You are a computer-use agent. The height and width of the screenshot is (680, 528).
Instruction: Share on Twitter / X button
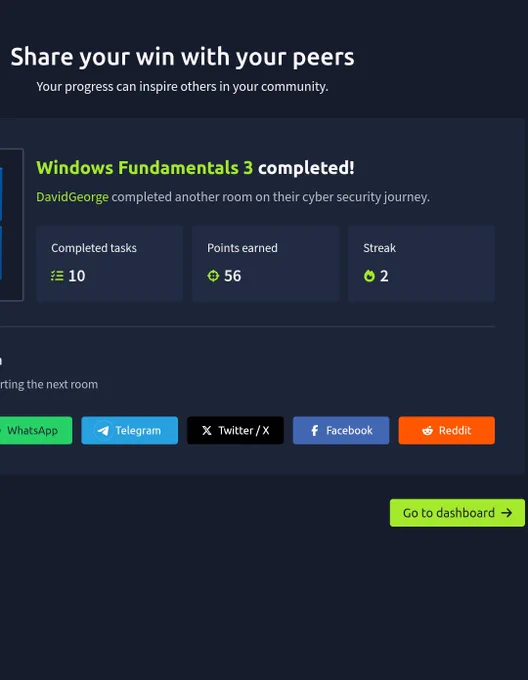235,430
